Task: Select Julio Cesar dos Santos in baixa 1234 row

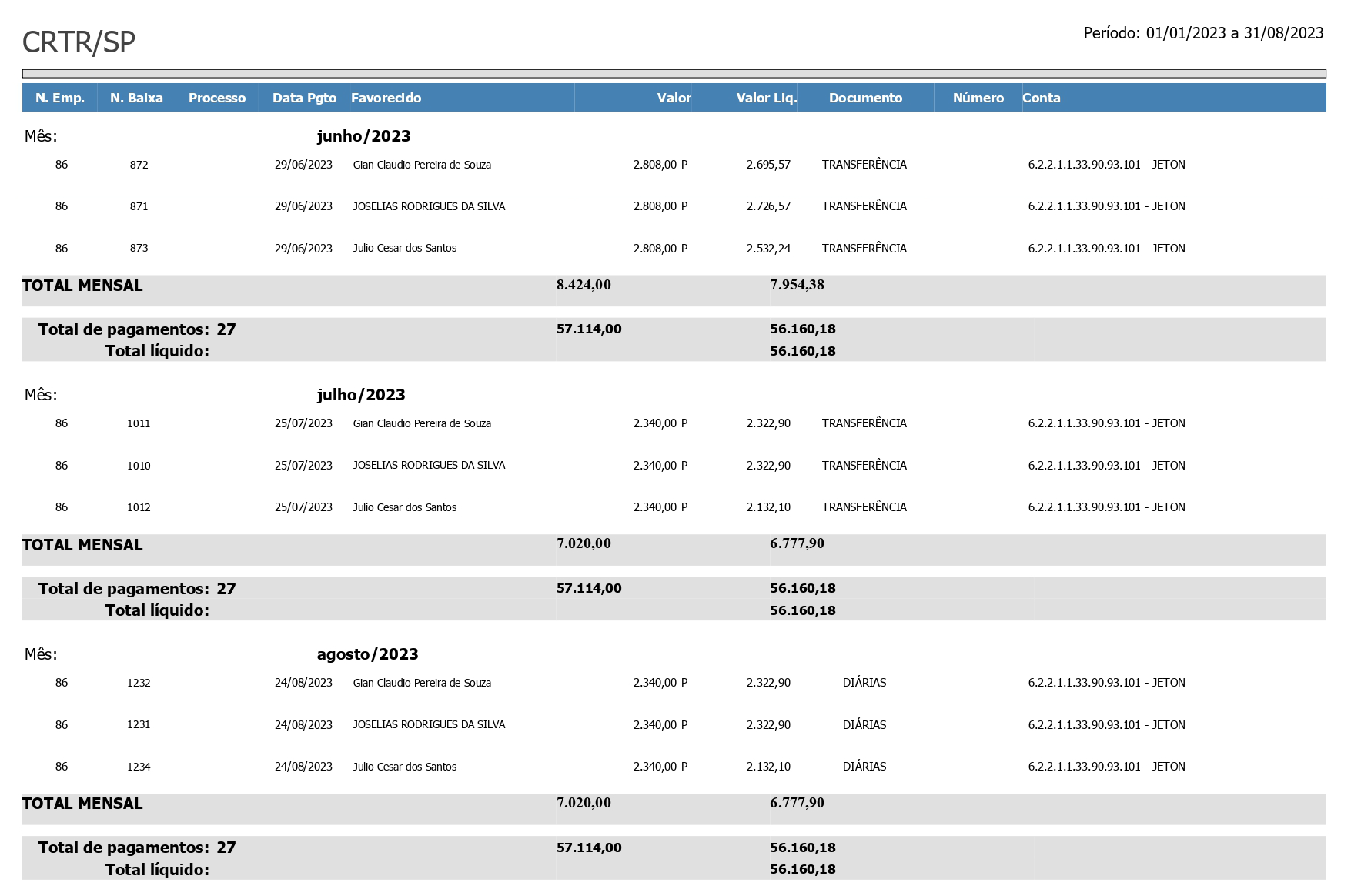Action: coord(405,767)
